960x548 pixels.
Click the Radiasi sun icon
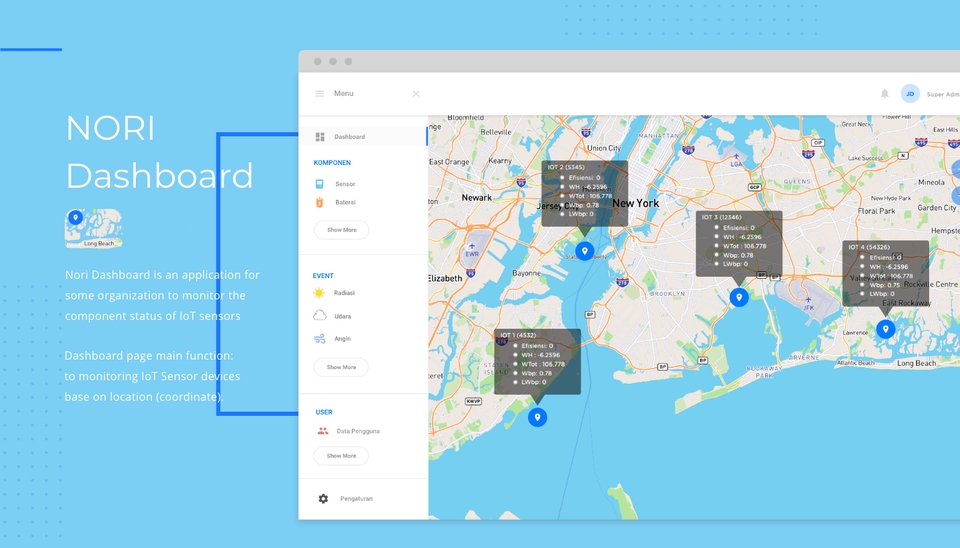point(319,293)
